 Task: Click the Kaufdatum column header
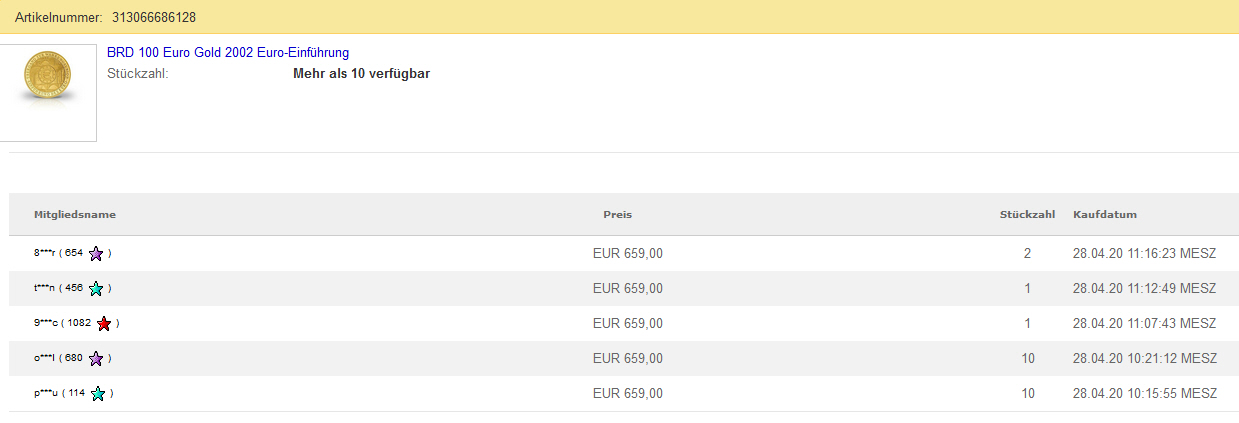[x=1104, y=215]
